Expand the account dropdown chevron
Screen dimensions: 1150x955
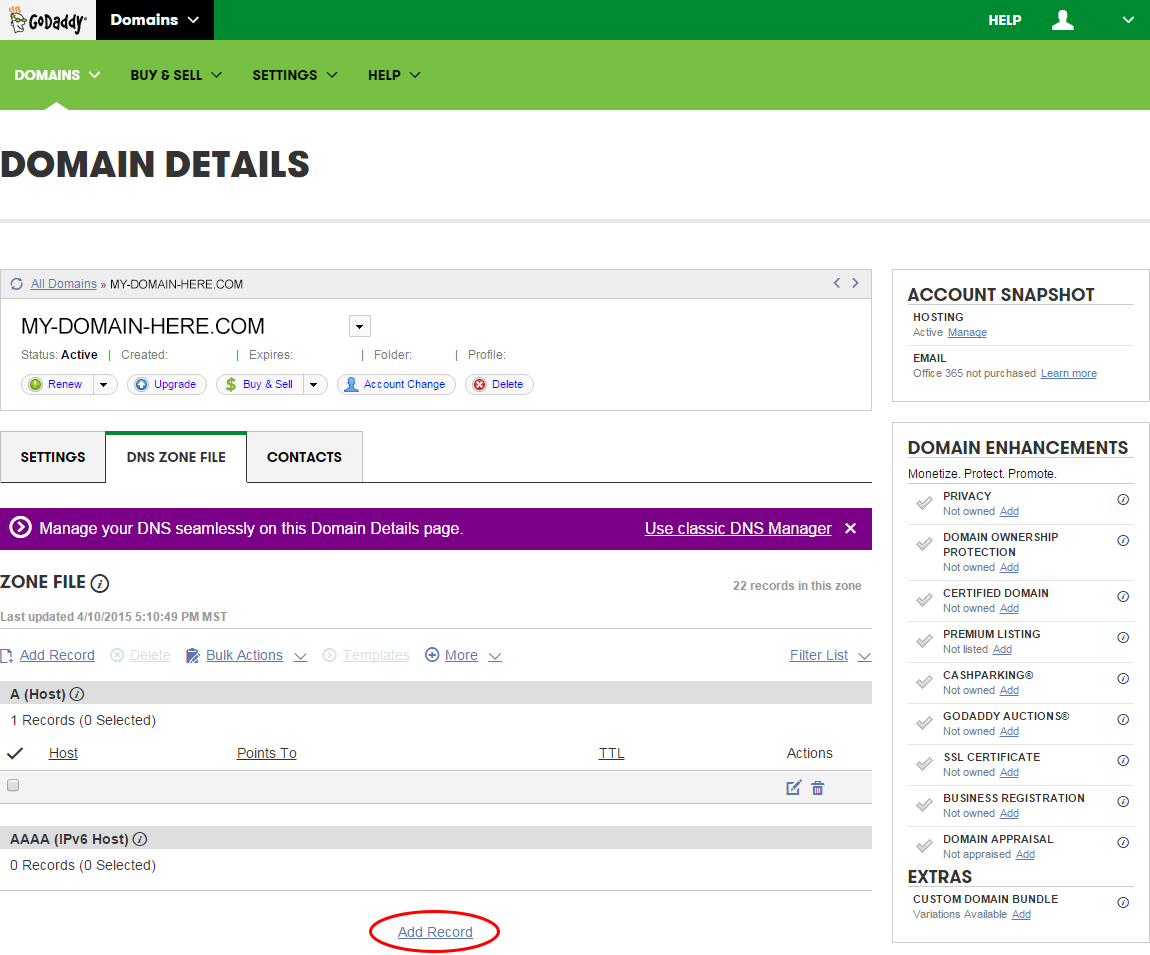click(1128, 20)
